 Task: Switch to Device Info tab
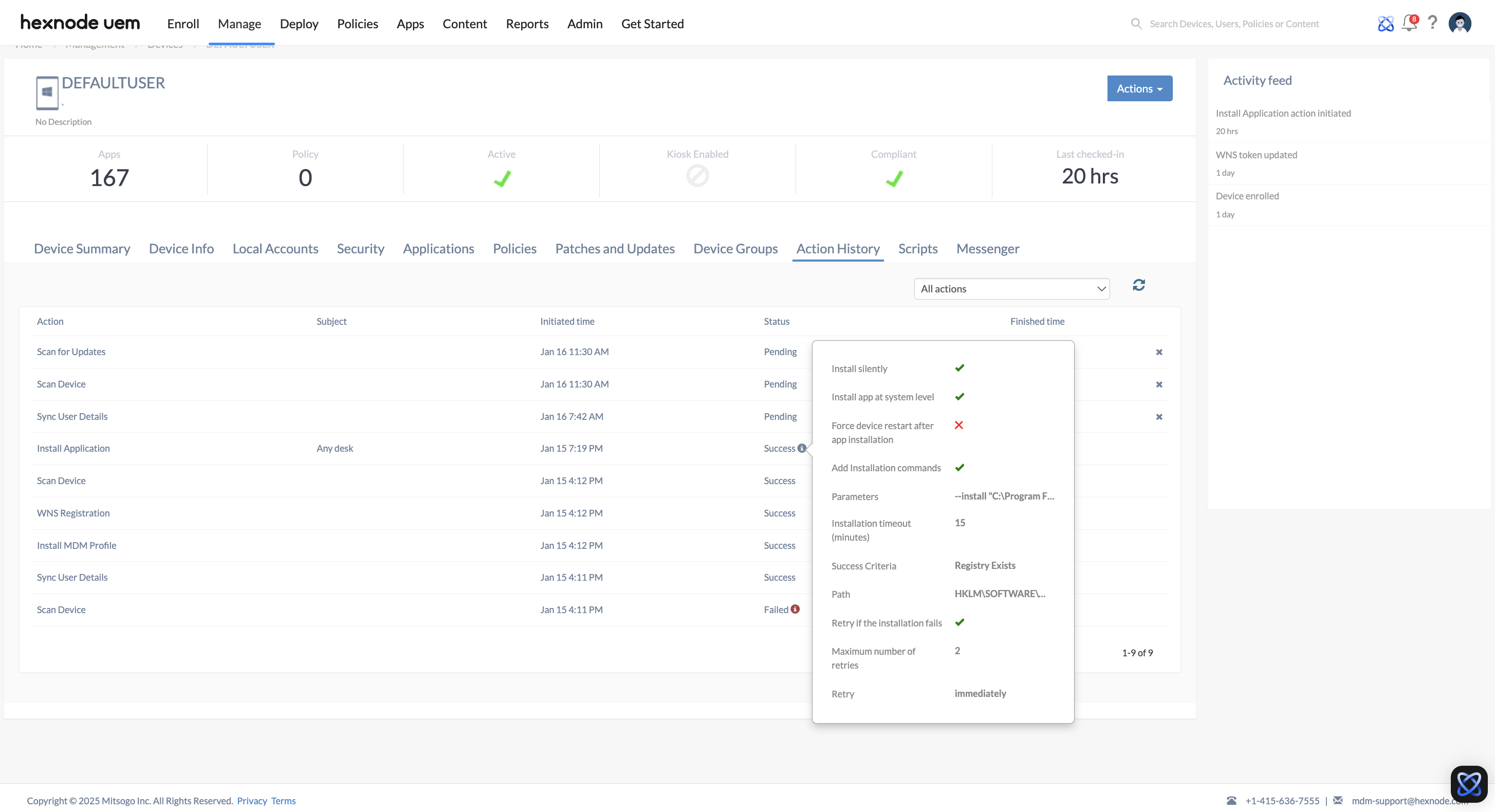[x=181, y=248]
